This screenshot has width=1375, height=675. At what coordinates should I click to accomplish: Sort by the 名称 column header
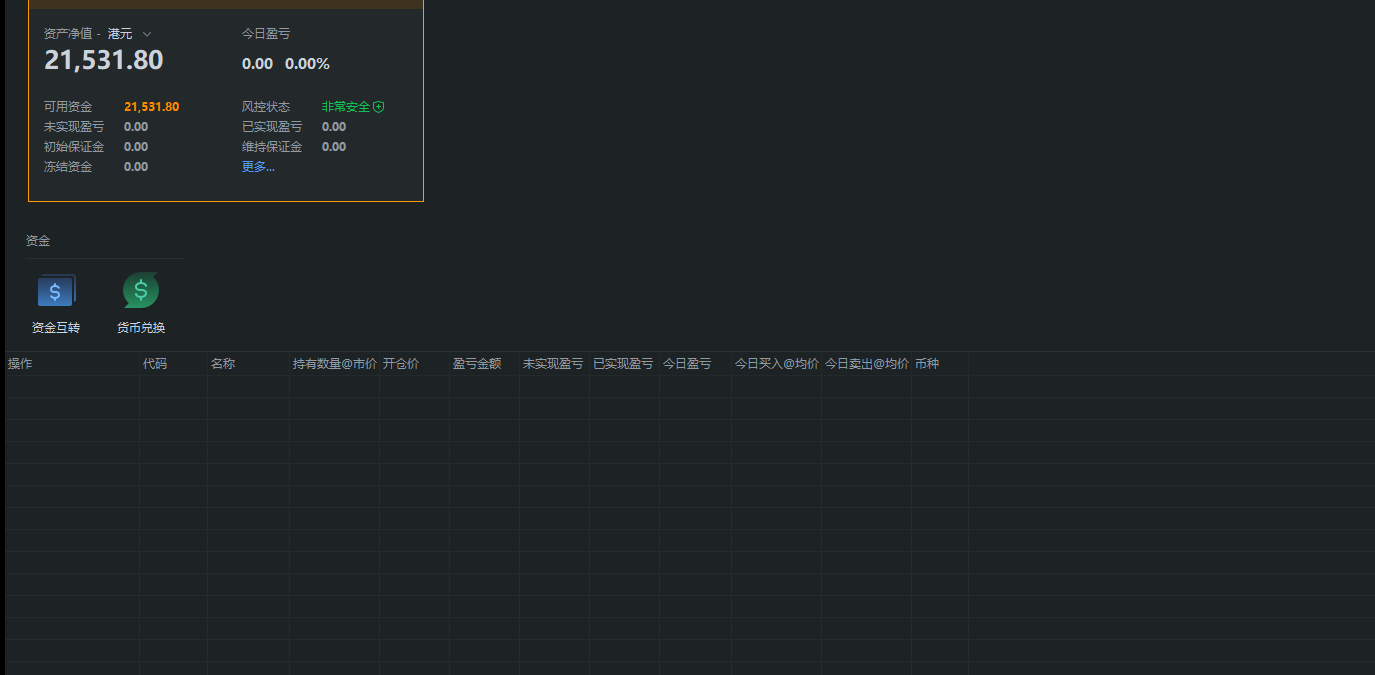pos(223,364)
